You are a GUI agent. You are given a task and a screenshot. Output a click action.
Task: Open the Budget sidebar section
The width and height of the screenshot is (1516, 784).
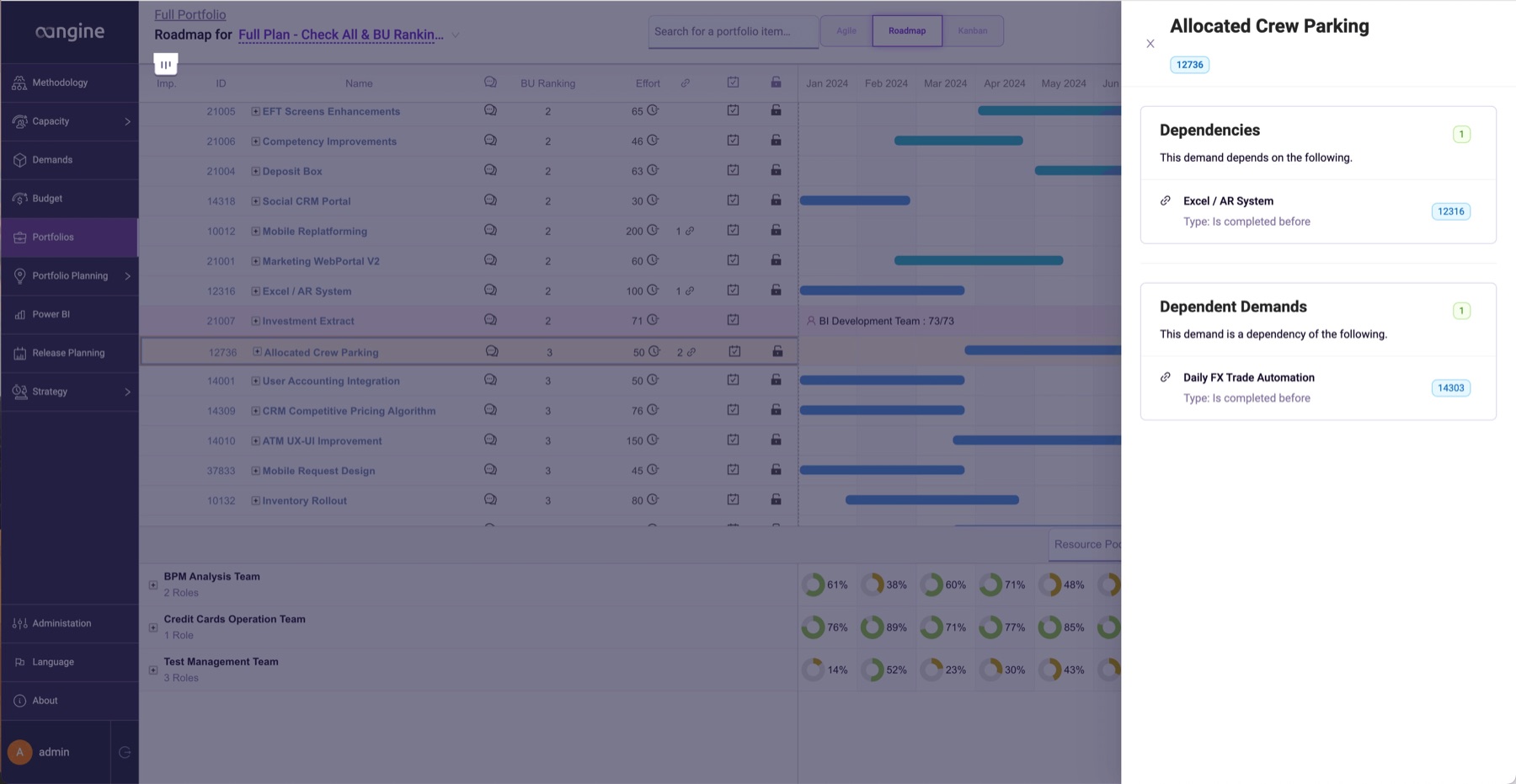click(69, 199)
